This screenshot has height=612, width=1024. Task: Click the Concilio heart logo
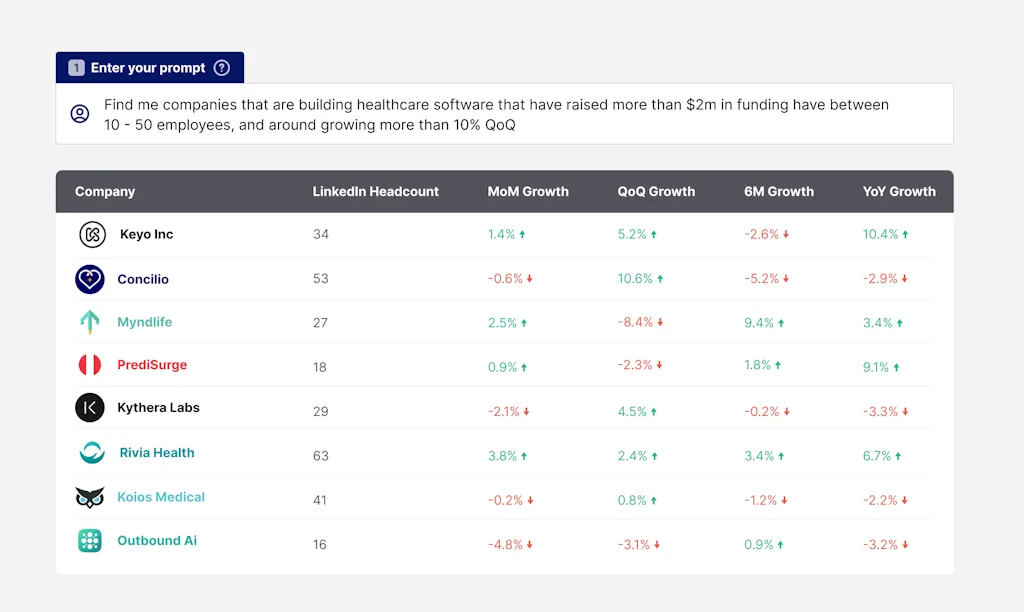pyautogui.click(x=89, y=279)
